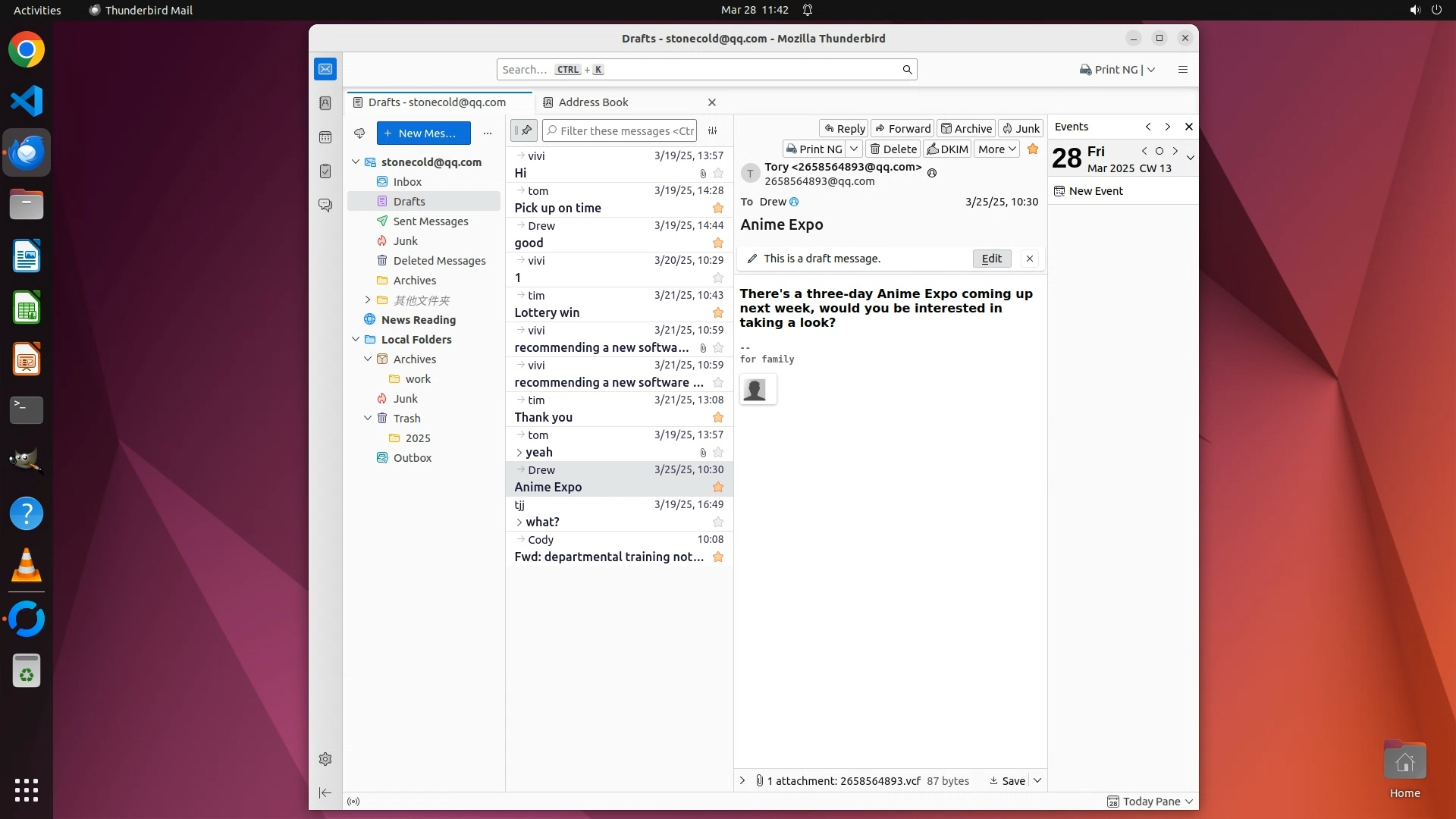The height and width of the screenshot is (819, 1456).
Task: Unstar the Pick up on time message
Action: pyautogui.click(x=718, y=209)
